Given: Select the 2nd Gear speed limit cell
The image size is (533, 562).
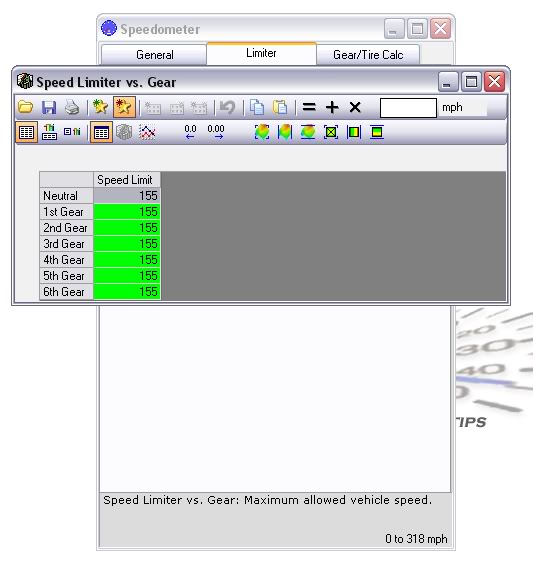Looking at the screenshot, I should click(127, 228).
